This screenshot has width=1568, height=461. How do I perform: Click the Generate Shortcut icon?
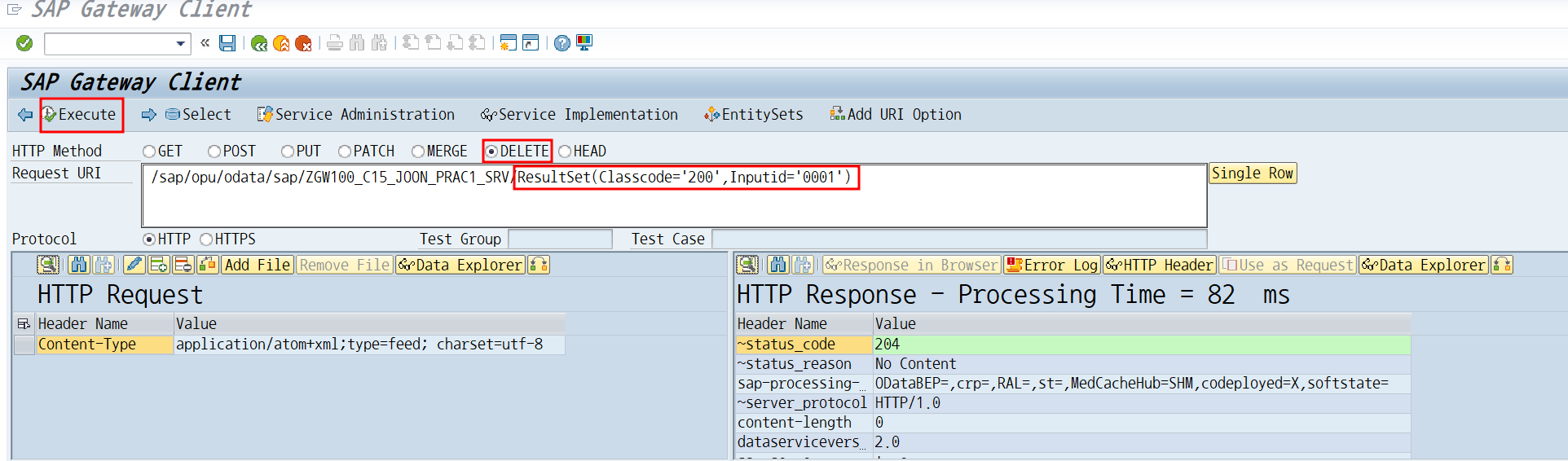coord(531,43)
